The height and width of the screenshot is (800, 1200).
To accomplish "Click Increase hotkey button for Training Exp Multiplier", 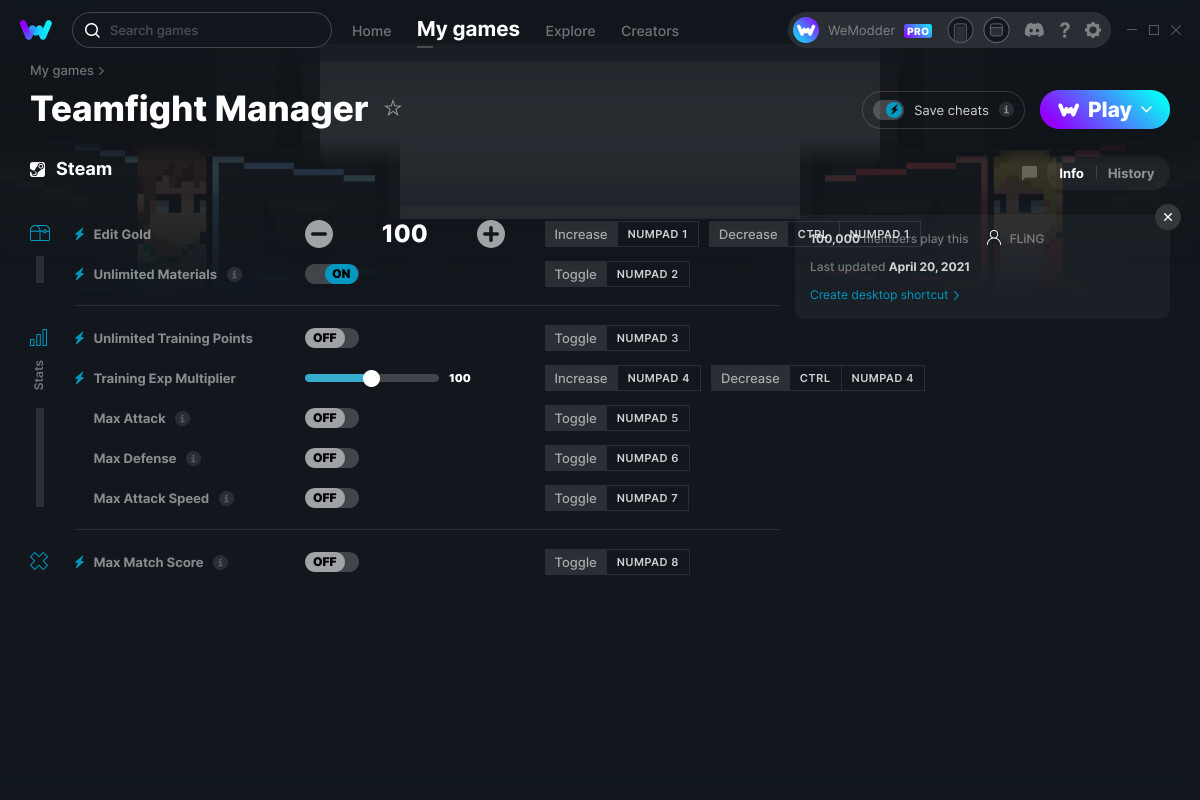I will (581, 378).
